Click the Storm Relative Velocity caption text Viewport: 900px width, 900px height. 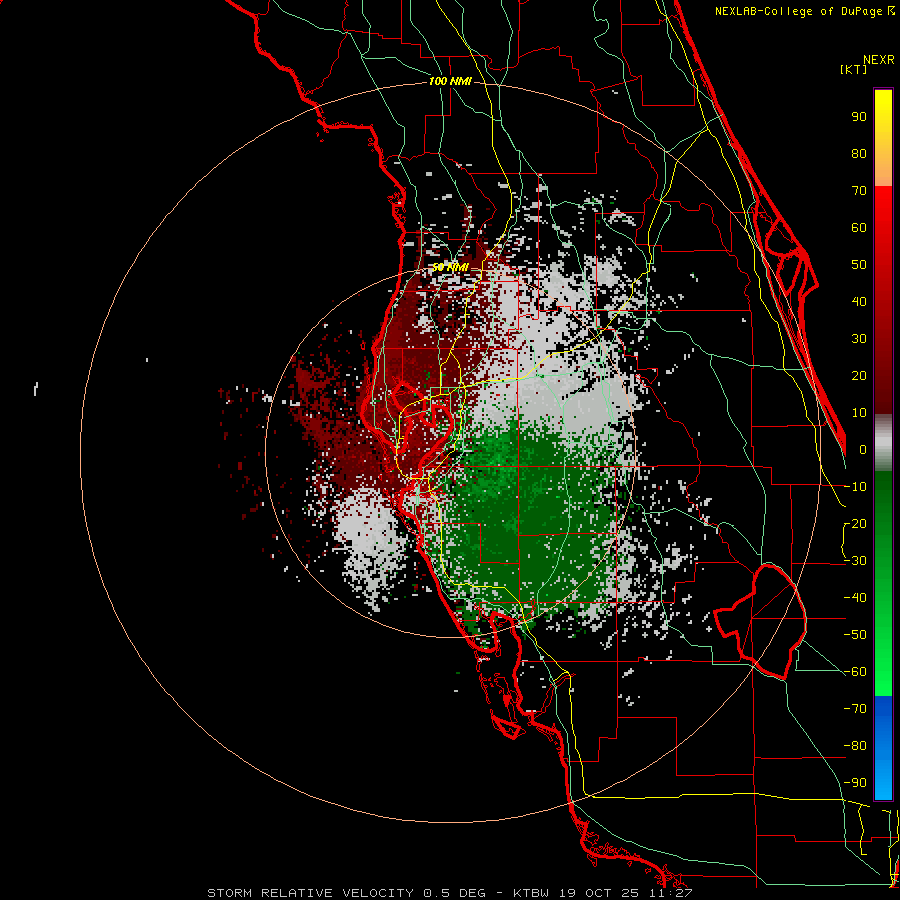click(x=449, y=893)
